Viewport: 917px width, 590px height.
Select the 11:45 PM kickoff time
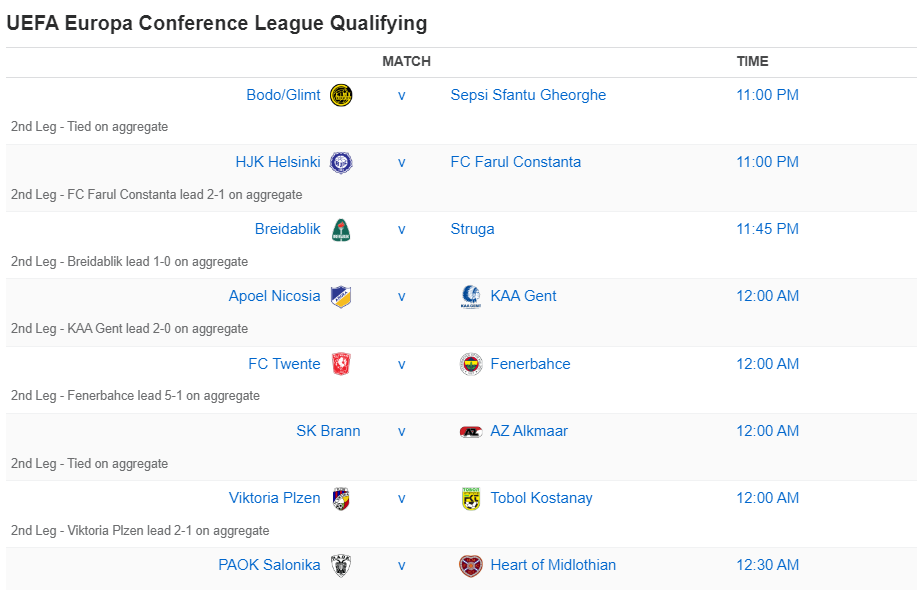767,228
